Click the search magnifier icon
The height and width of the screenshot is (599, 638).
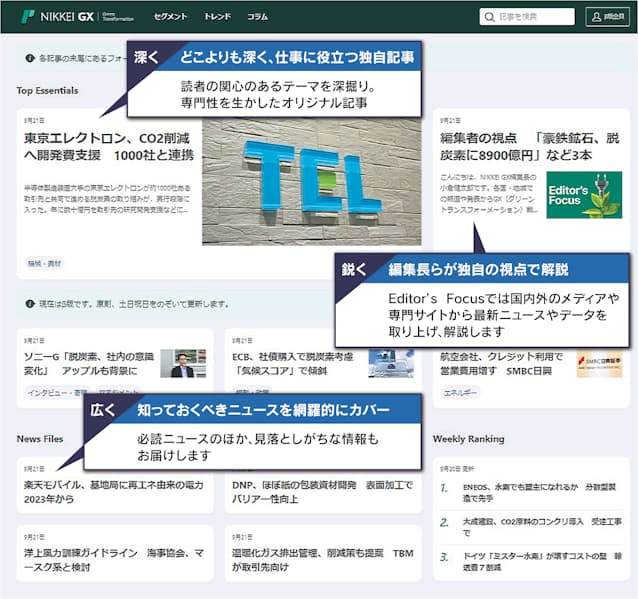click(x=489, y=17)
